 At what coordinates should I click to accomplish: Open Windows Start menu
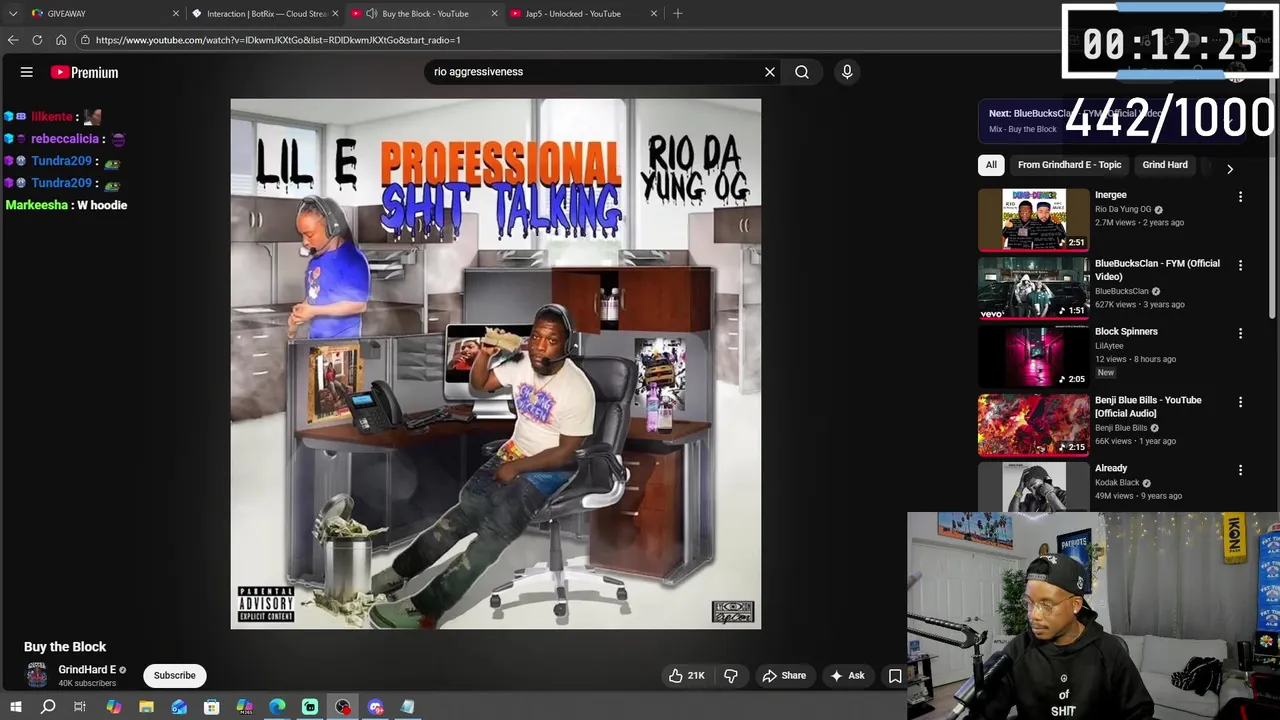(x=15, y=707)
